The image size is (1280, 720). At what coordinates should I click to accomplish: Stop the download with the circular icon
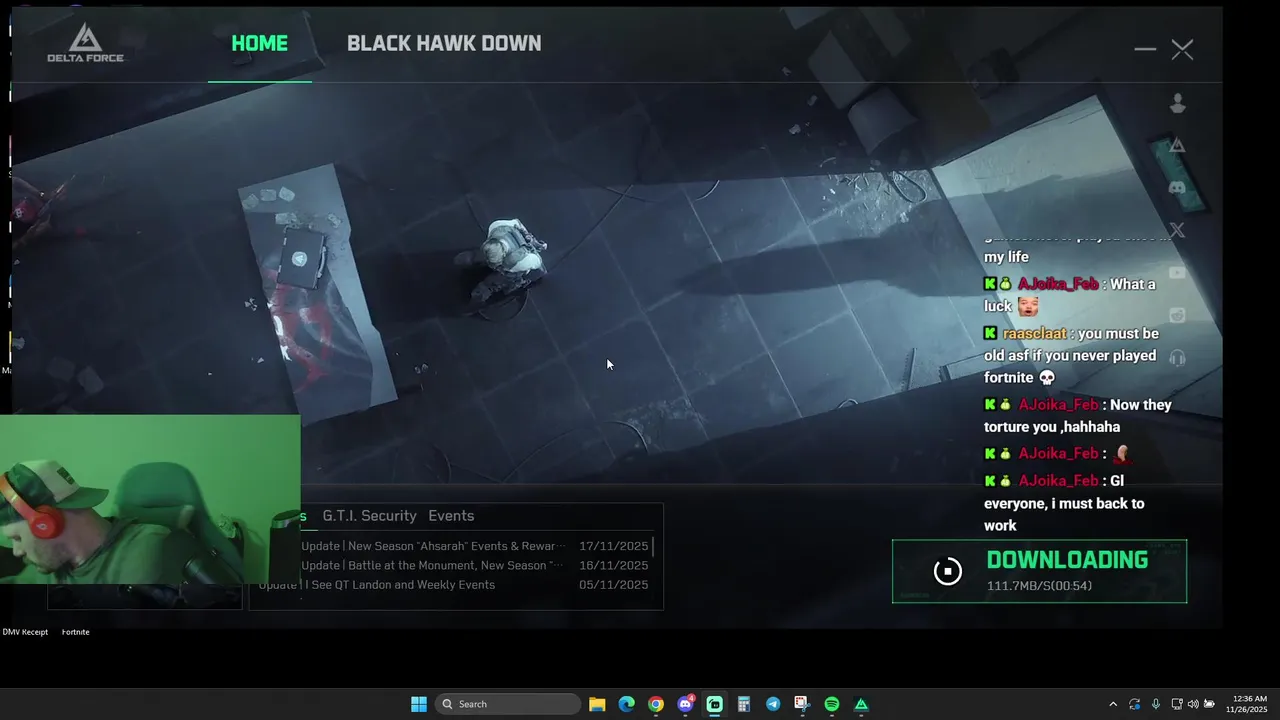(x=947, y=571)
